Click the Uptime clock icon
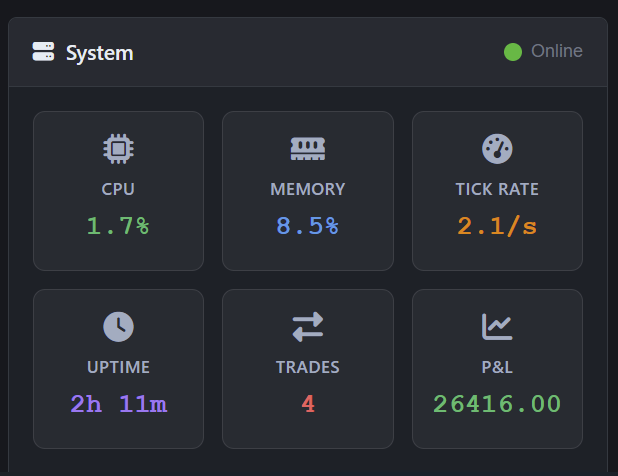 click(118, 327)
